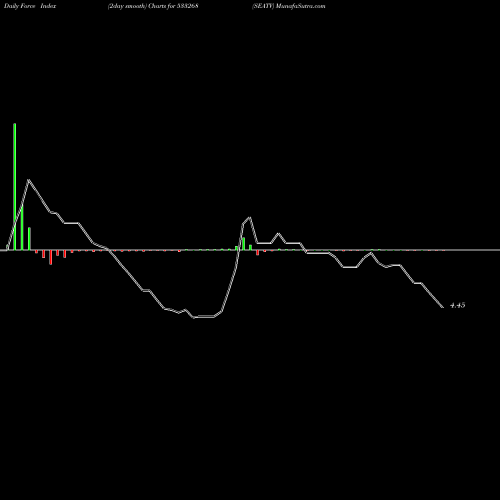The height and width of the screenshot is (500, 500).
Task: Click the '(SEATV) MunafaSutra.com' label
Action: (x=289, y=6)
